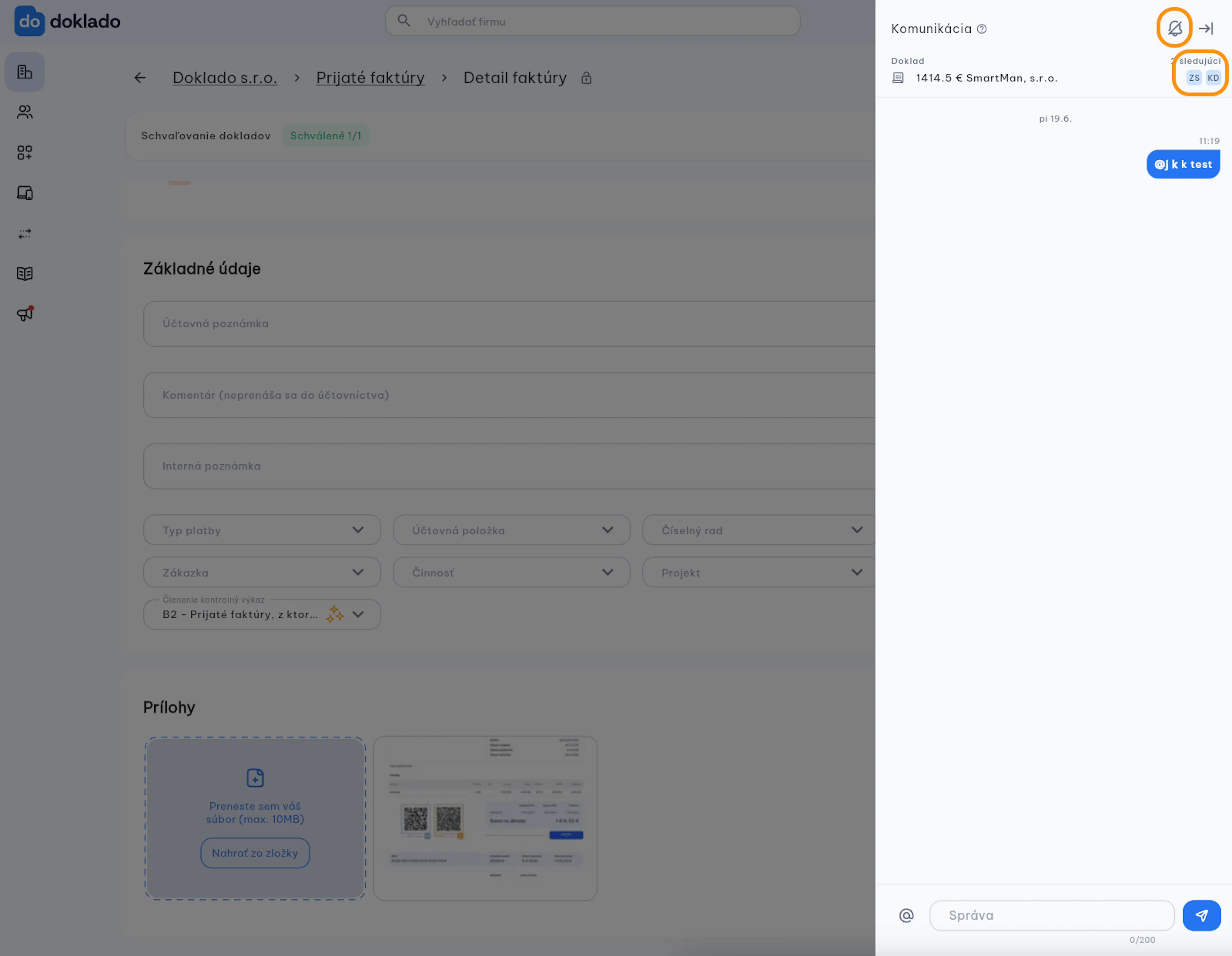Click the 0/200 character counter
The image size is (1232, 956).
(1142, 940)
